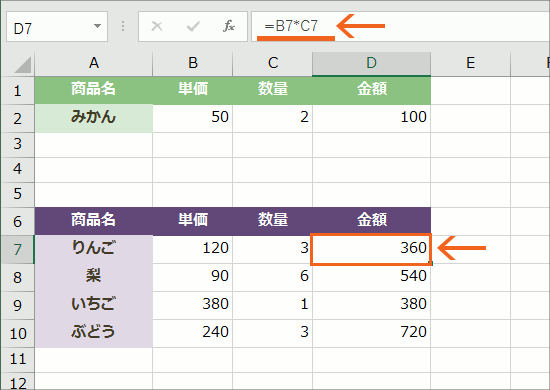550x390 pixels.
Task: Select cell with value 2 in みかん row
Action: 273,119
